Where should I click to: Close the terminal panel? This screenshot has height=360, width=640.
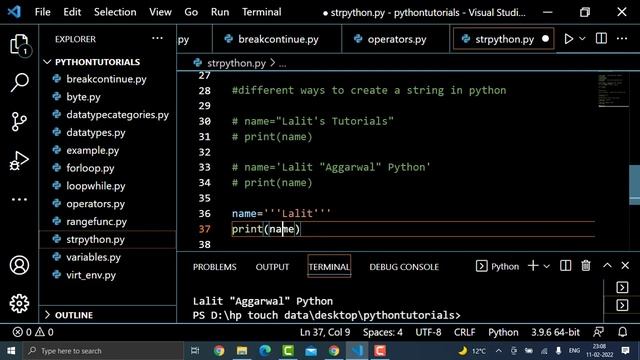click(625, 266)
